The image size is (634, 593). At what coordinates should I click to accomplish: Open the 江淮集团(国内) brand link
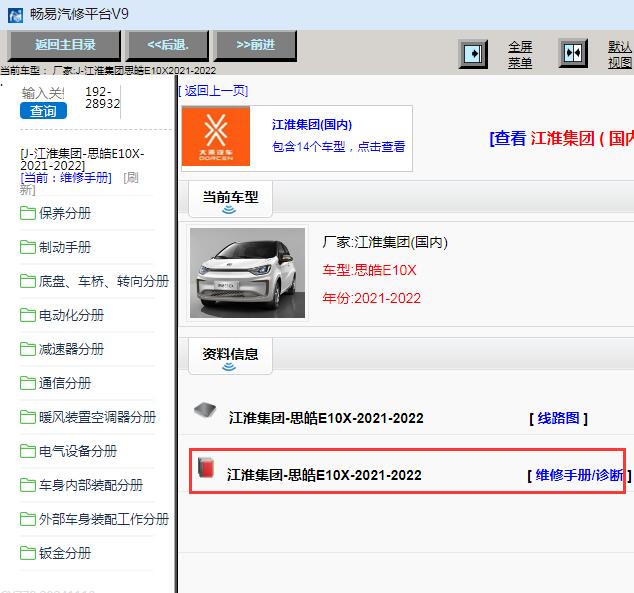[312, 125]
